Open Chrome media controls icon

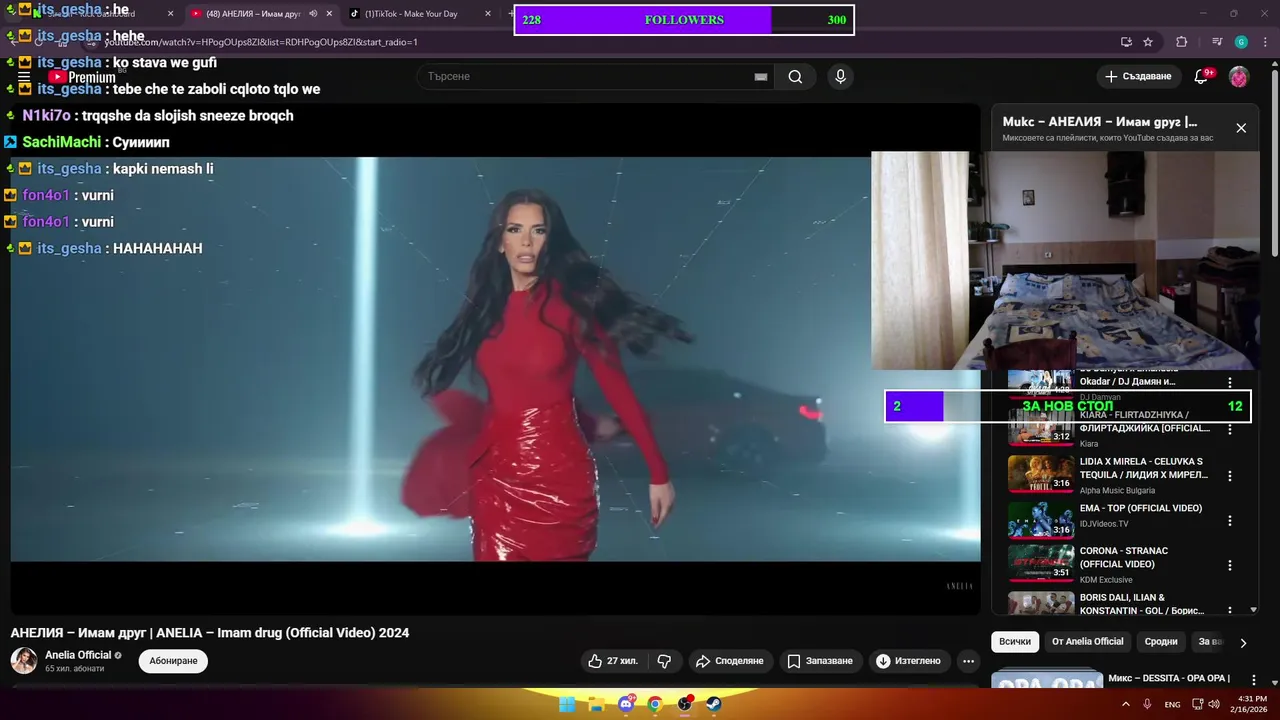(x=1217, y=42)
